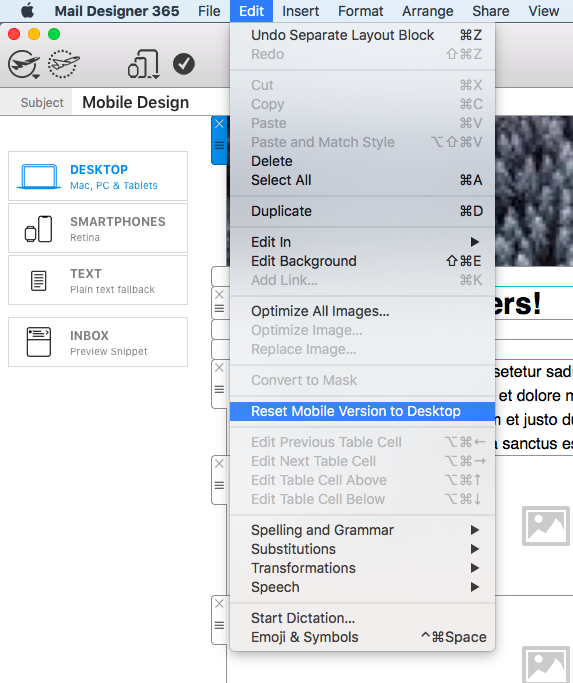Image resolution: width=573 pixels, height=683 pixels.
Task: Click the send email airplane icon
Action: click(x=24, y=64)
